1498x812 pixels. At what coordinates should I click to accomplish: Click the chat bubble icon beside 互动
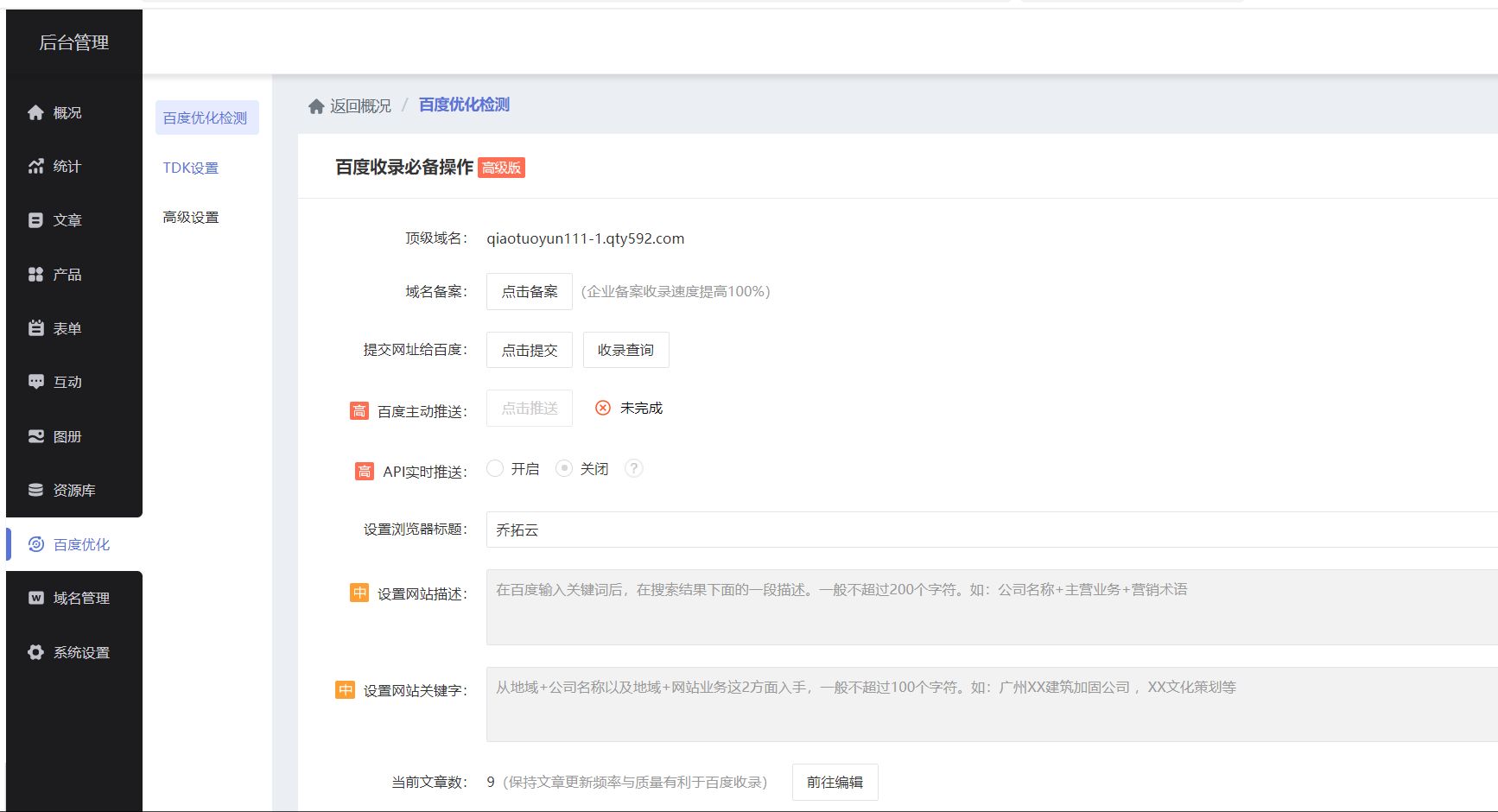click(x=35, y=382)
